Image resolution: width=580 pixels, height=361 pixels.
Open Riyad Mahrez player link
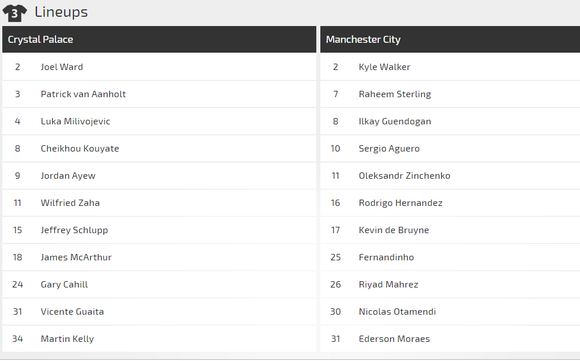click(388, 284)
